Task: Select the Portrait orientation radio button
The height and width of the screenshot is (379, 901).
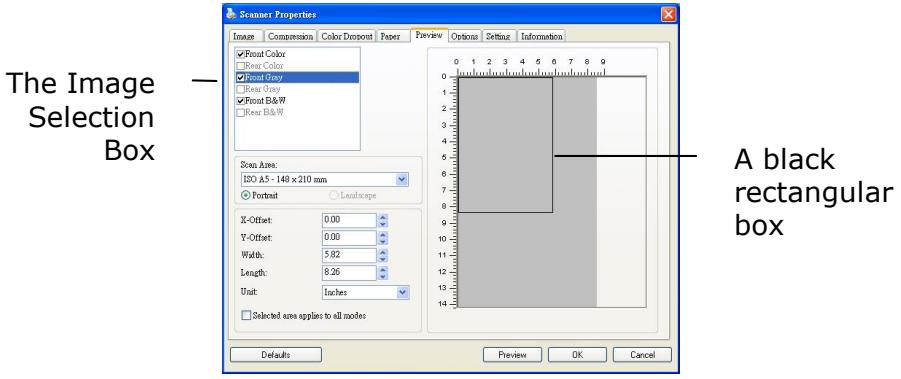Action: (245, 195)
